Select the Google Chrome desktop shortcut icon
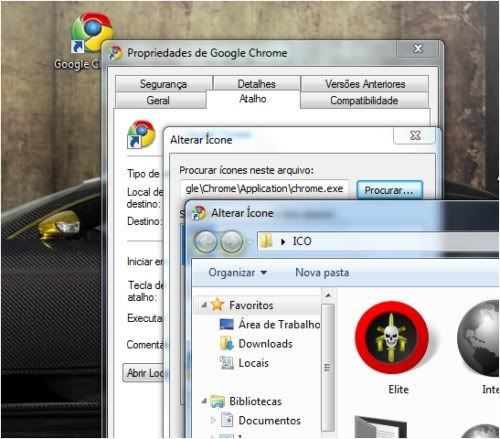Viewport: 500px width, 439px height. click(x=92, y=33)
